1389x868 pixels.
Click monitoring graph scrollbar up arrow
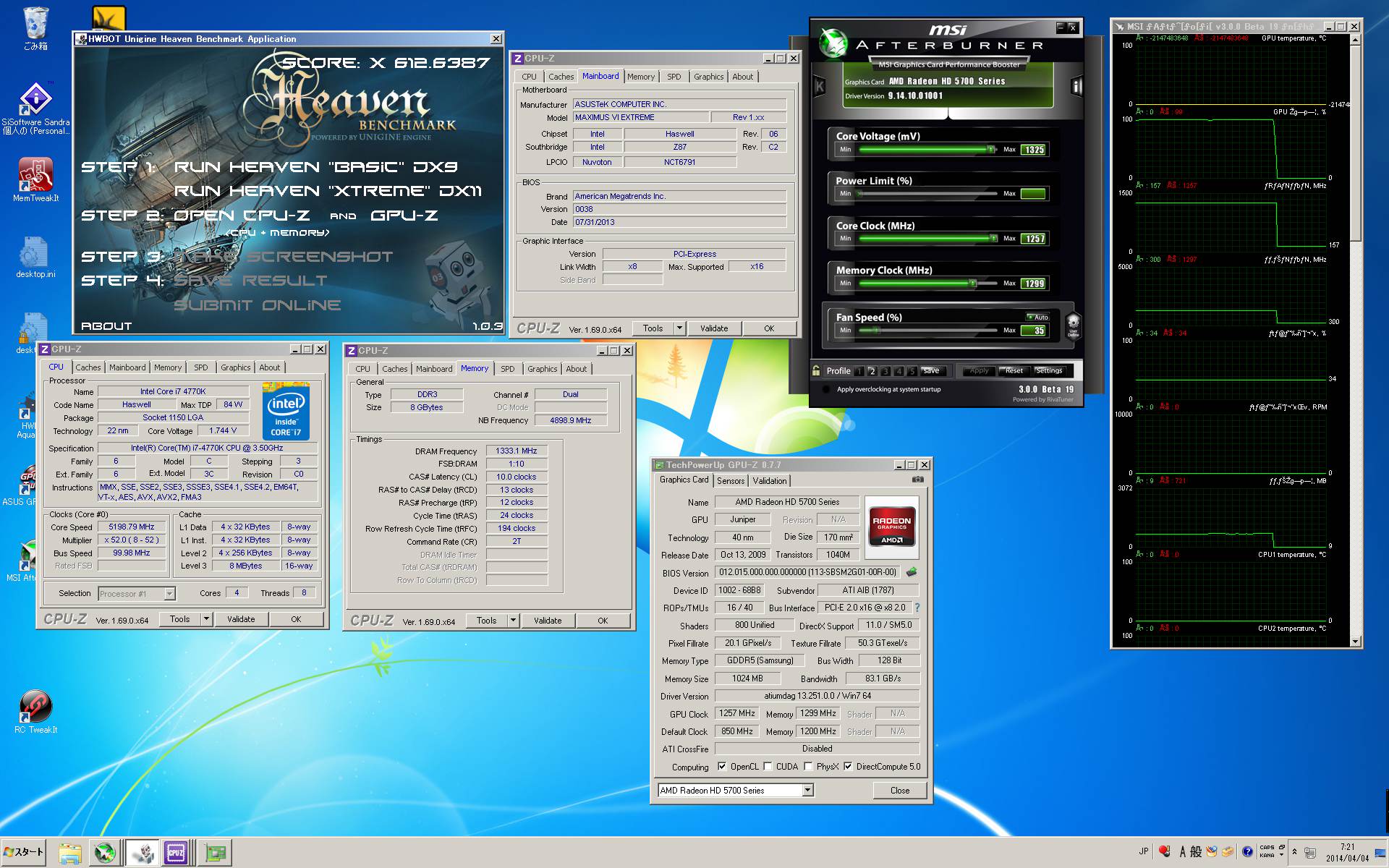pyautogui.click(x=1355, y=41)
